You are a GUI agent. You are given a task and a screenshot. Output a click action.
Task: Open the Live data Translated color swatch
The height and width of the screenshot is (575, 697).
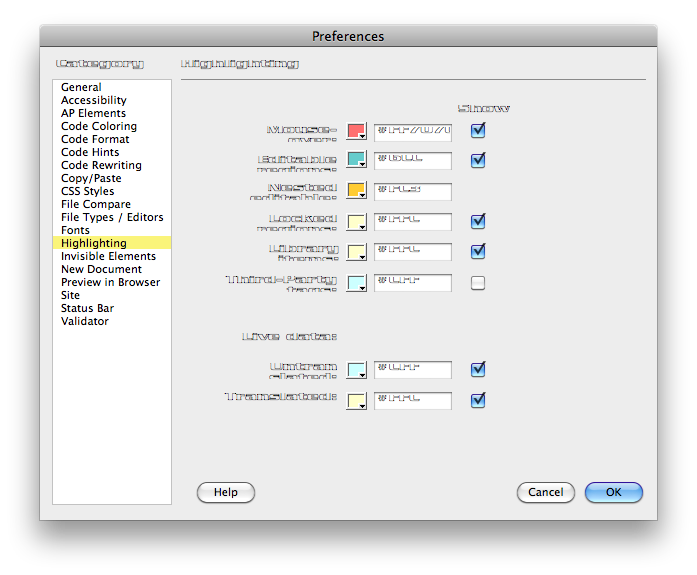tap(357, 401)
